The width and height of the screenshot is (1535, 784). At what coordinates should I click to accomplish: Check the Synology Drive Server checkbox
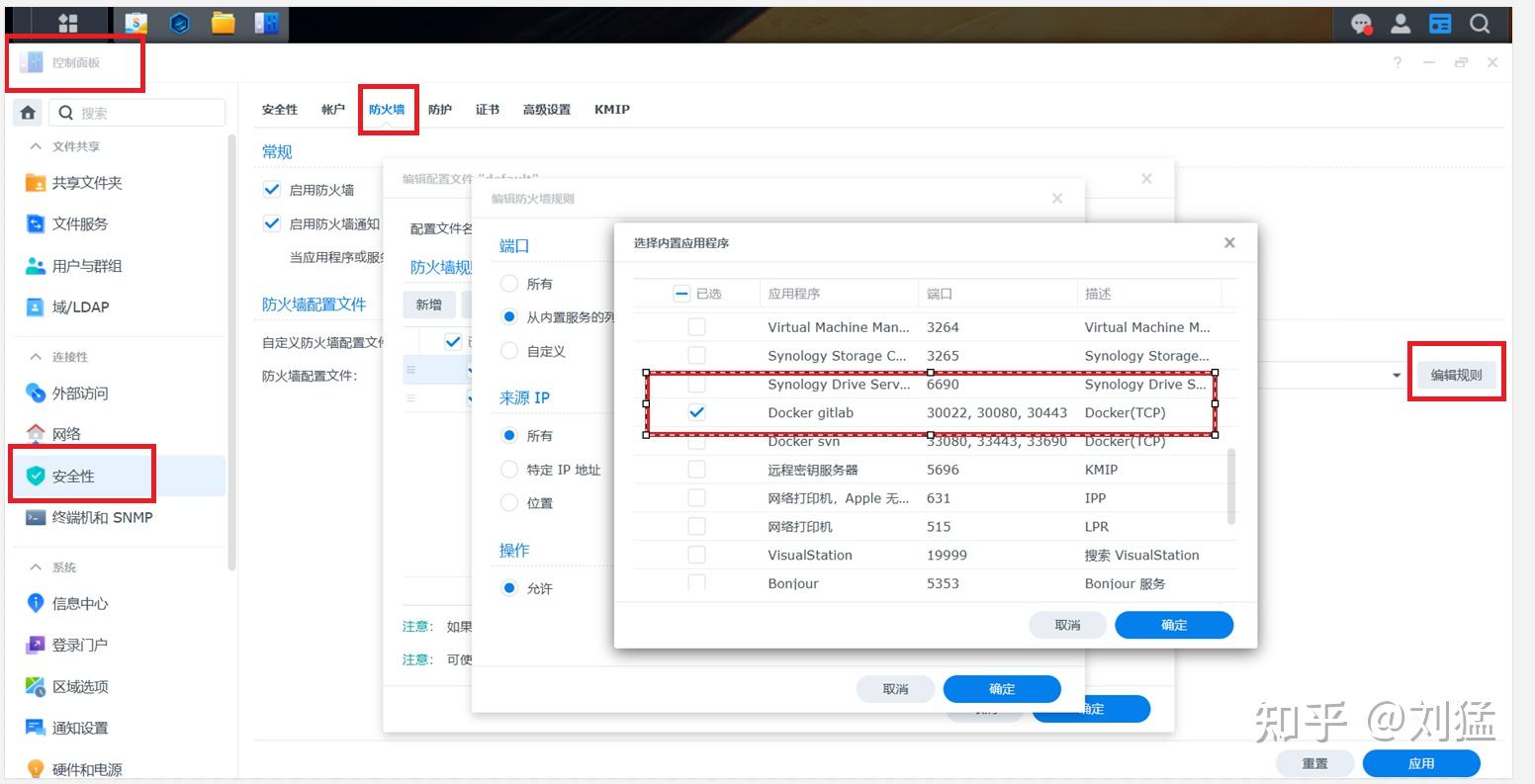click(x=697, y=384)
